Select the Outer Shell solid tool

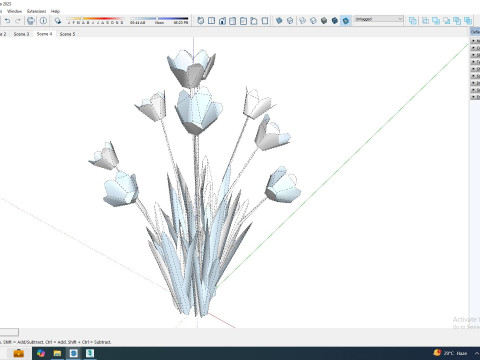point(413,21)
